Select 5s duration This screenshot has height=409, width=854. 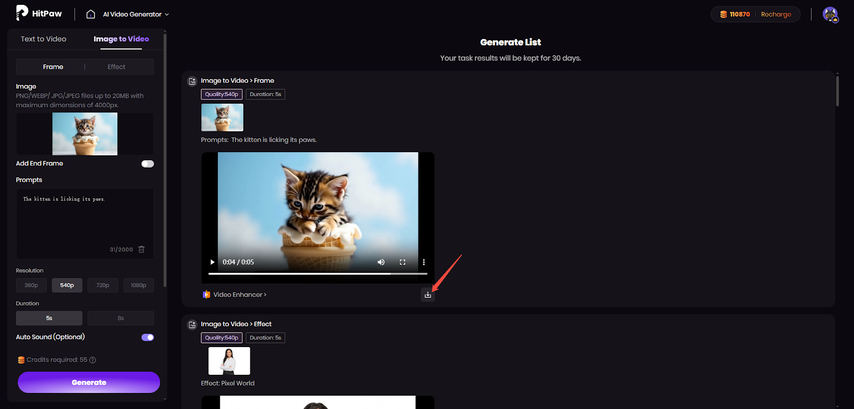[49, 318]
